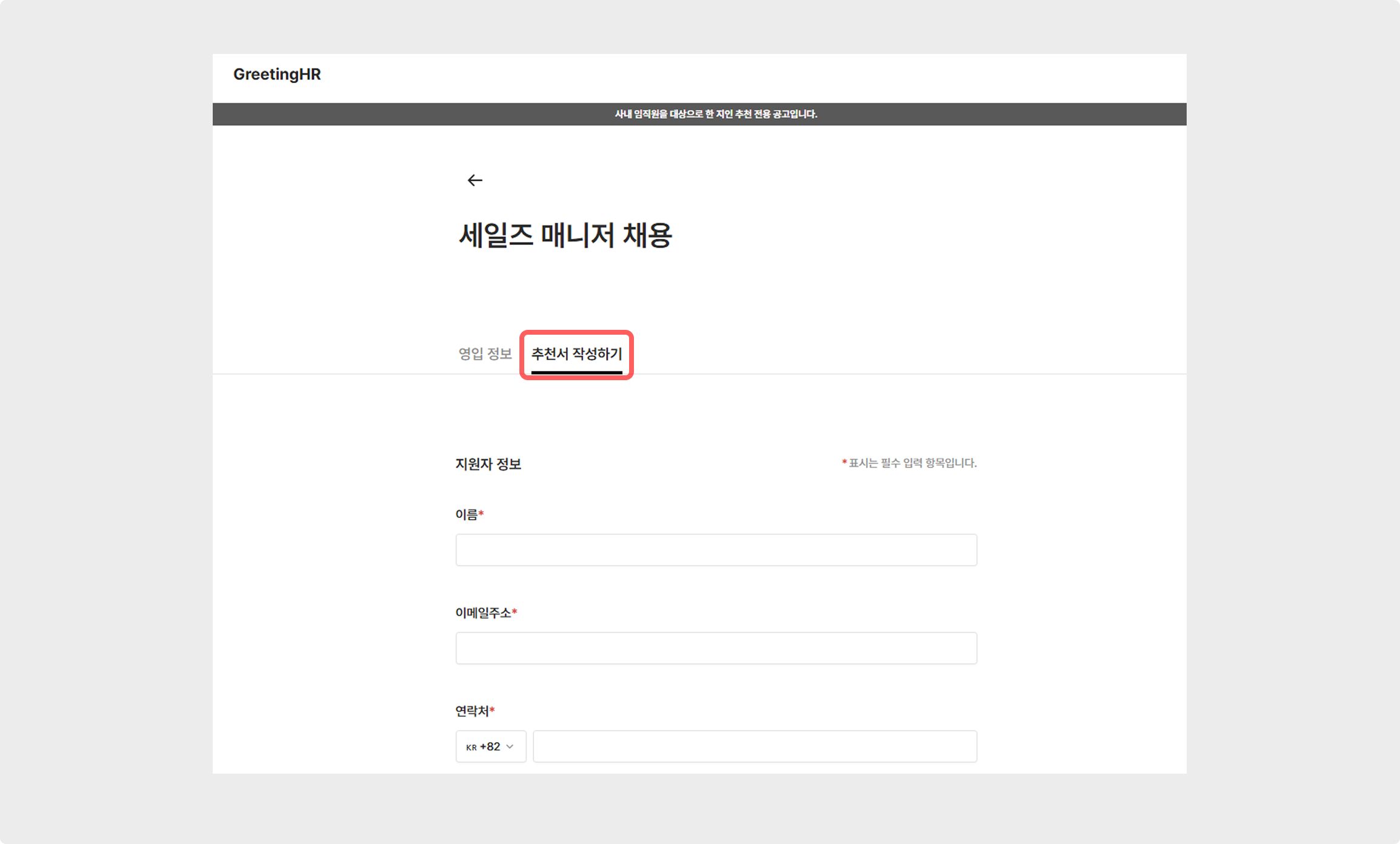Screen dimensions: 1400x844
Task: Click the 이메일주소 field label
Action: (482, 613)
